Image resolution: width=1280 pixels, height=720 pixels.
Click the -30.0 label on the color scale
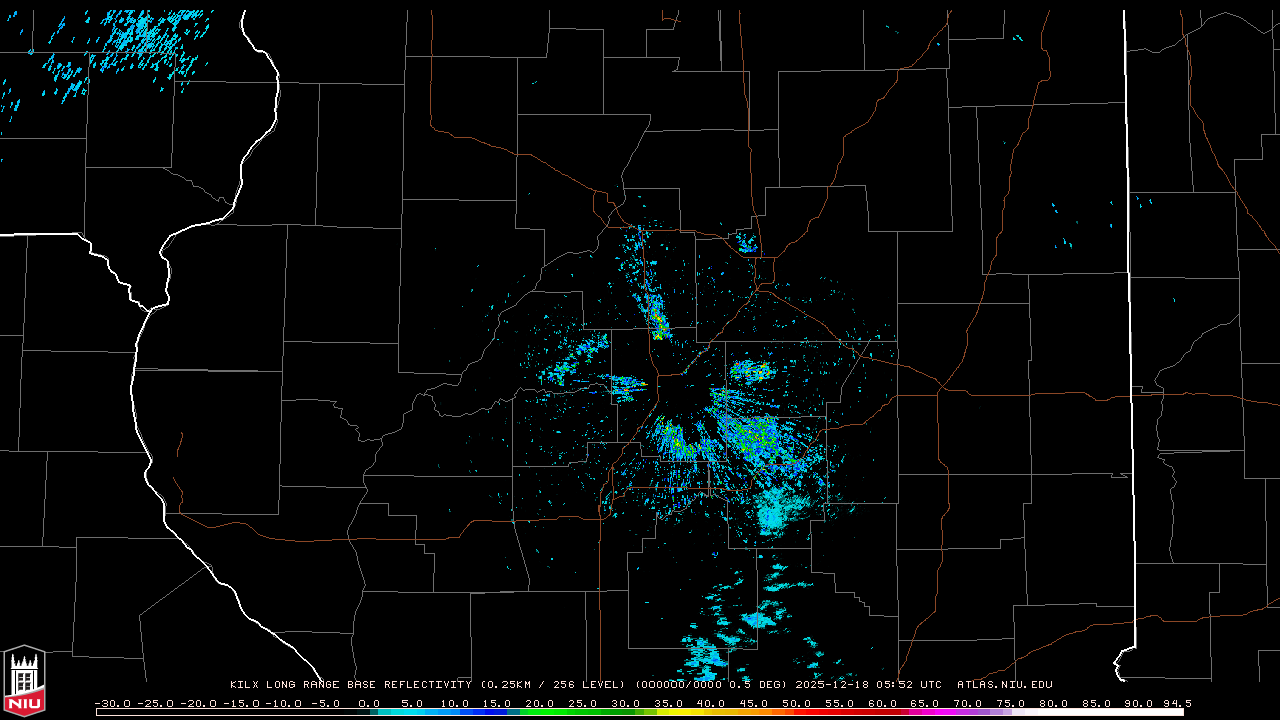[112, 703]
